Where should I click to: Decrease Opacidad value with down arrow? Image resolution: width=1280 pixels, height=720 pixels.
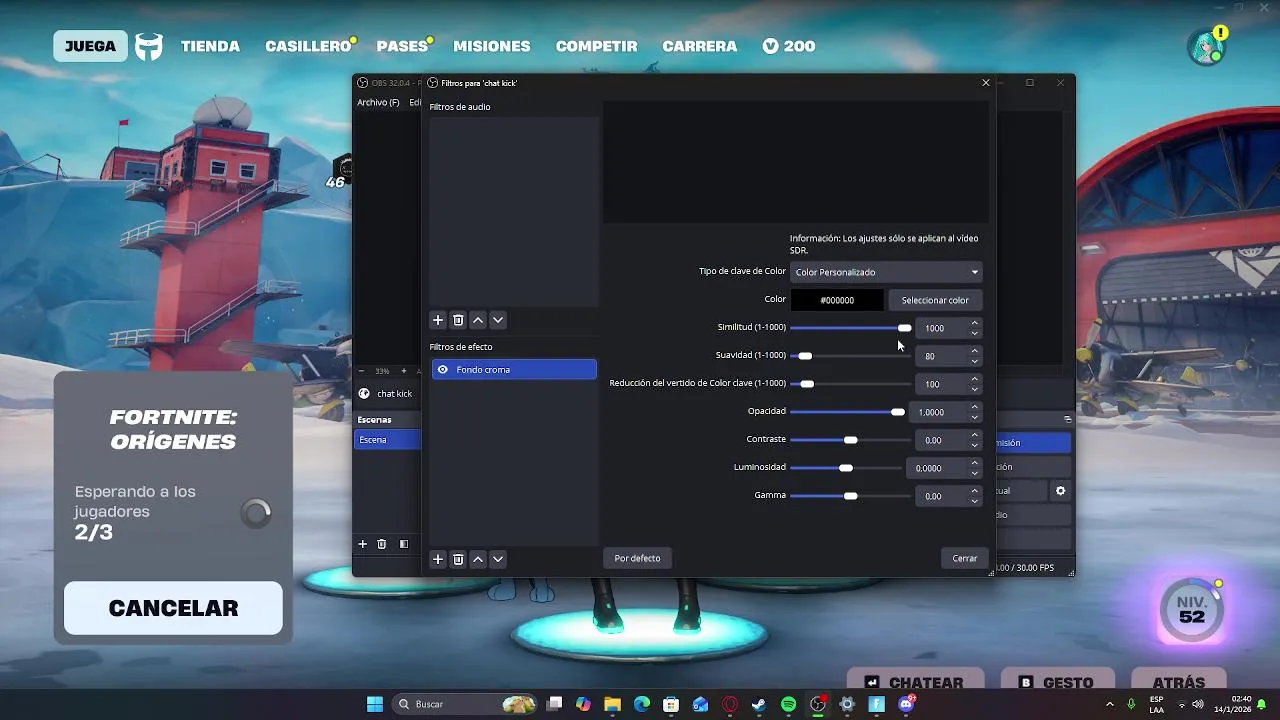click(x=975, y=417)
